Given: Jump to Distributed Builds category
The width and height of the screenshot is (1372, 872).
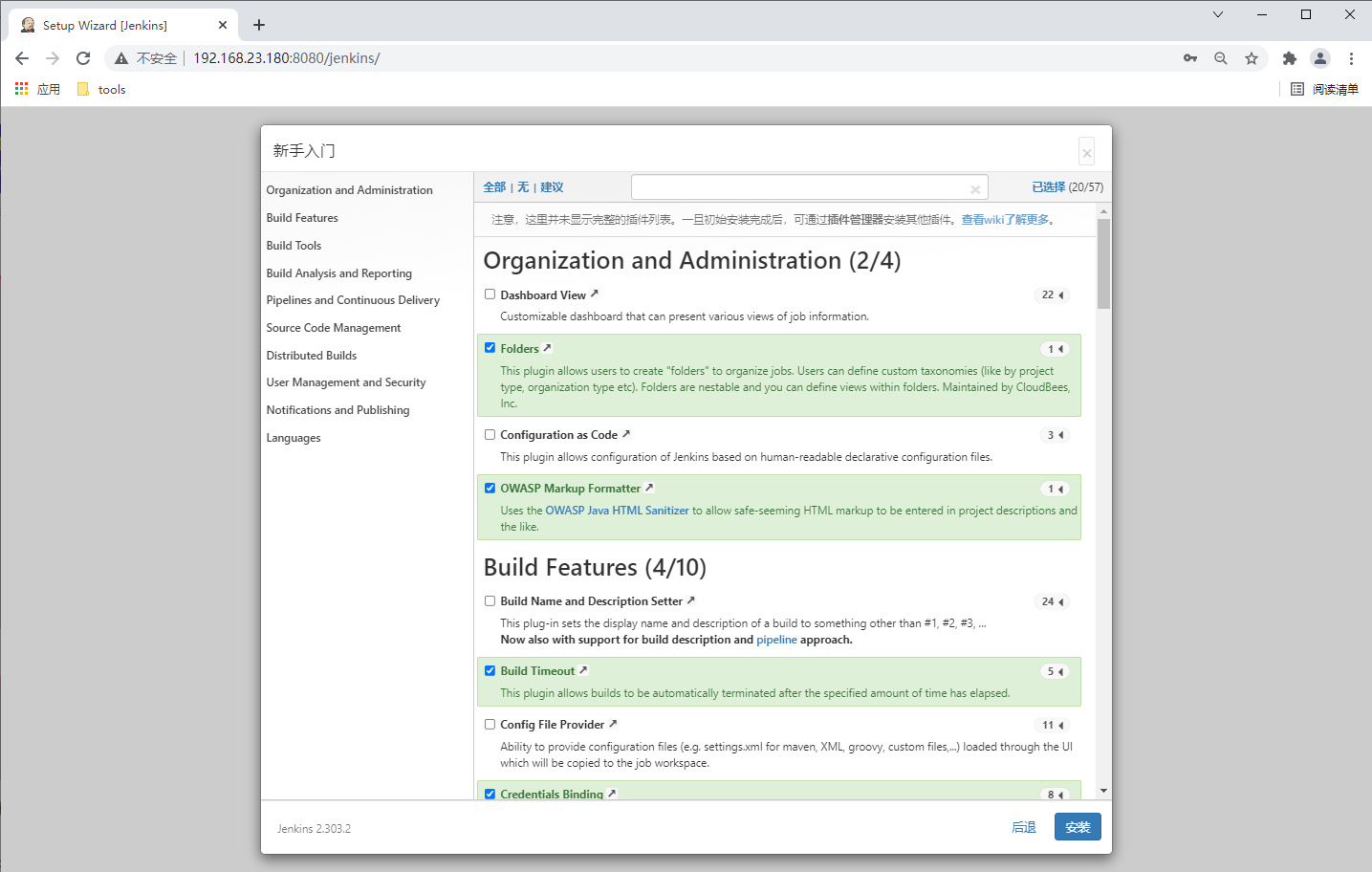Looking at the screenshot, I should click(x=311, y=356).
